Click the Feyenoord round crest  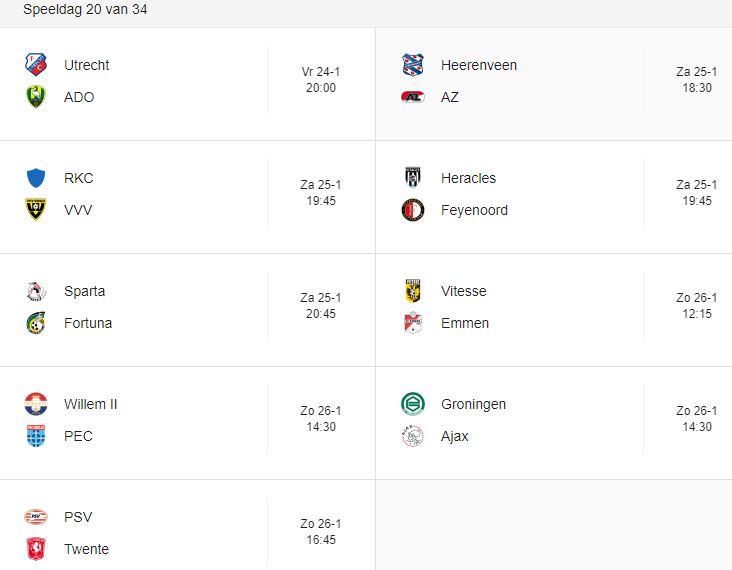pyautogui.click(x=413, y=210)
